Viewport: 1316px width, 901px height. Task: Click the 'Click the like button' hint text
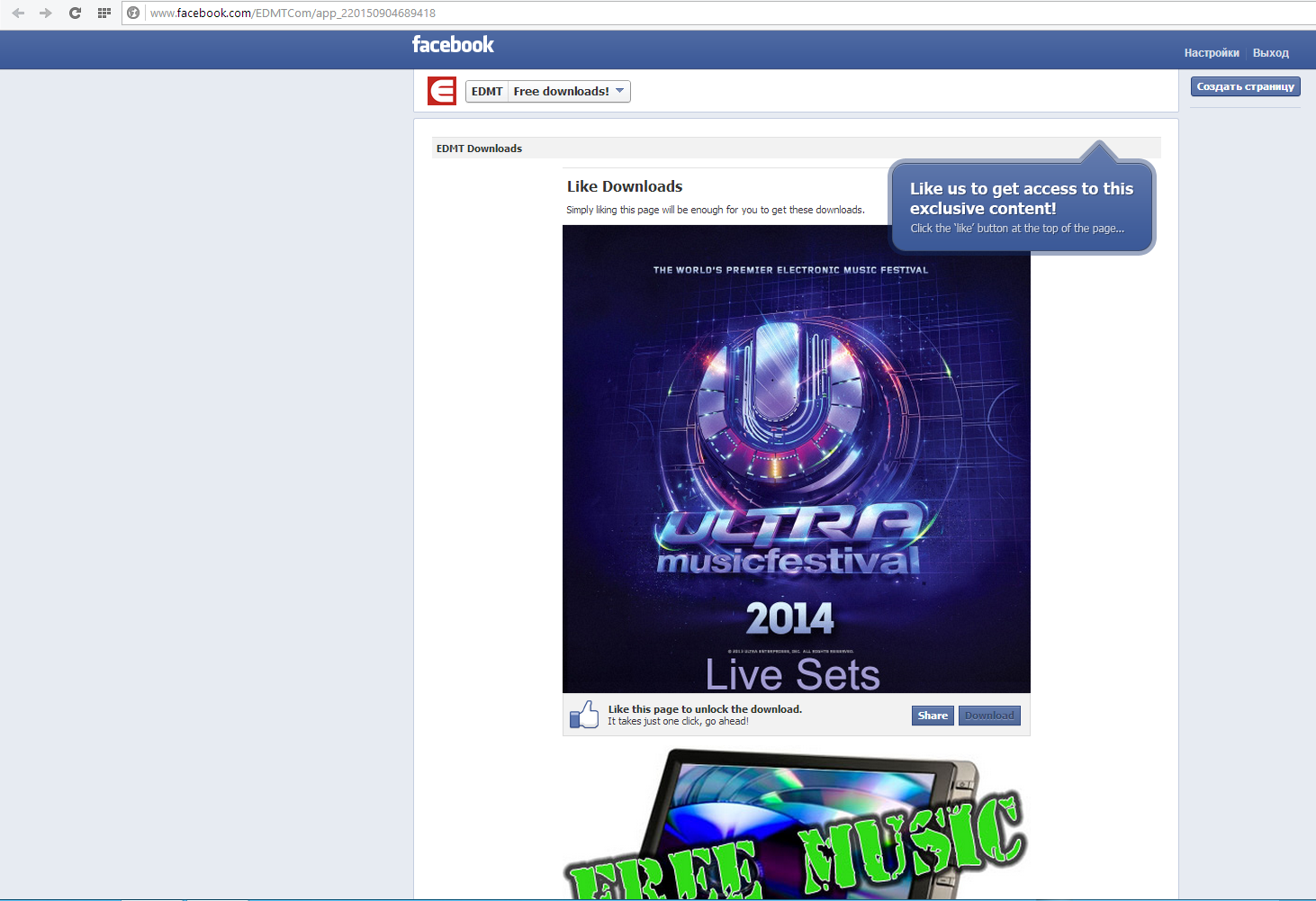(1017, 229)
